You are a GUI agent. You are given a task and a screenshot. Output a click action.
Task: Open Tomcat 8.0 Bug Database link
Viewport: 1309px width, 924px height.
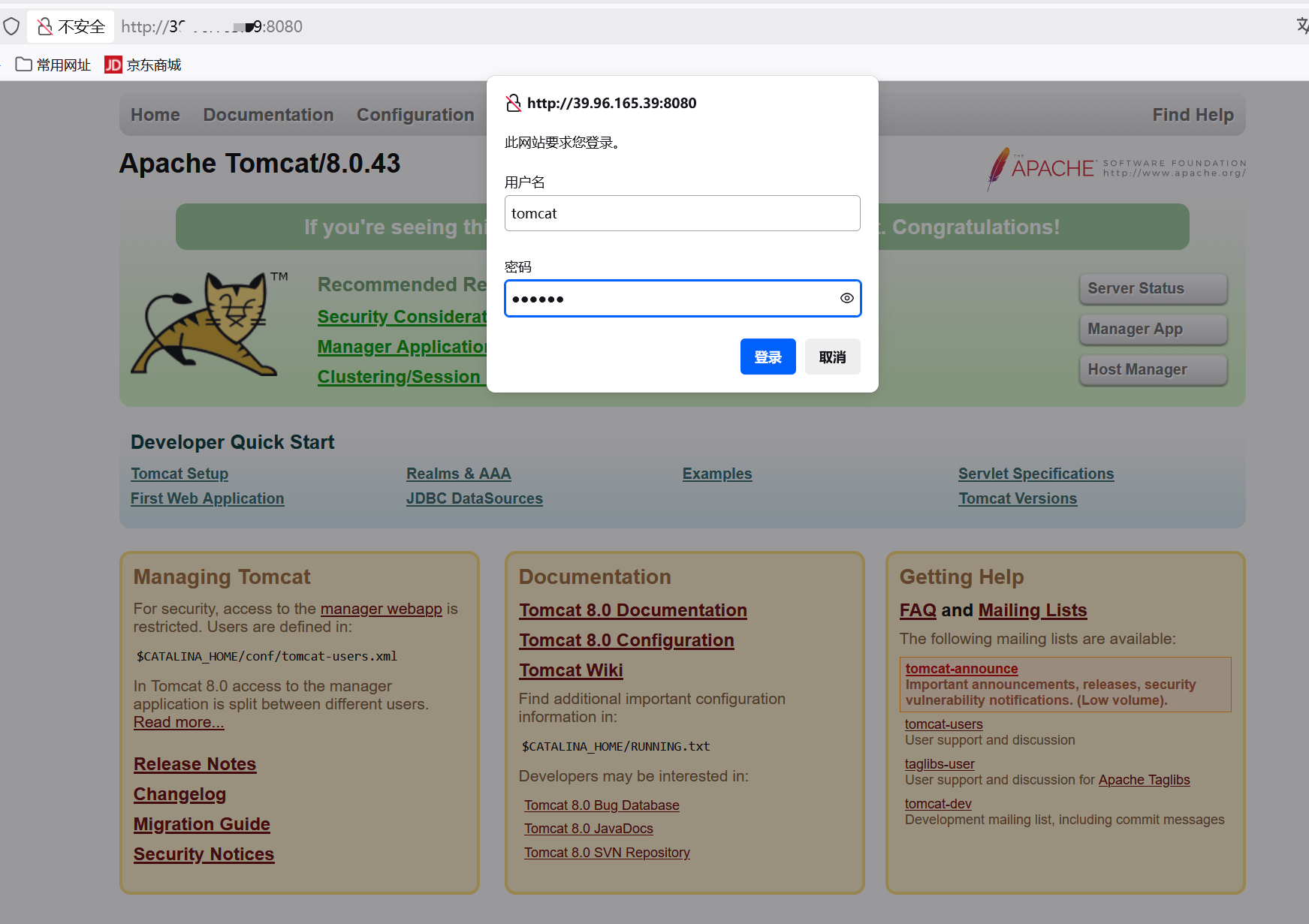(x=602, y=805)
